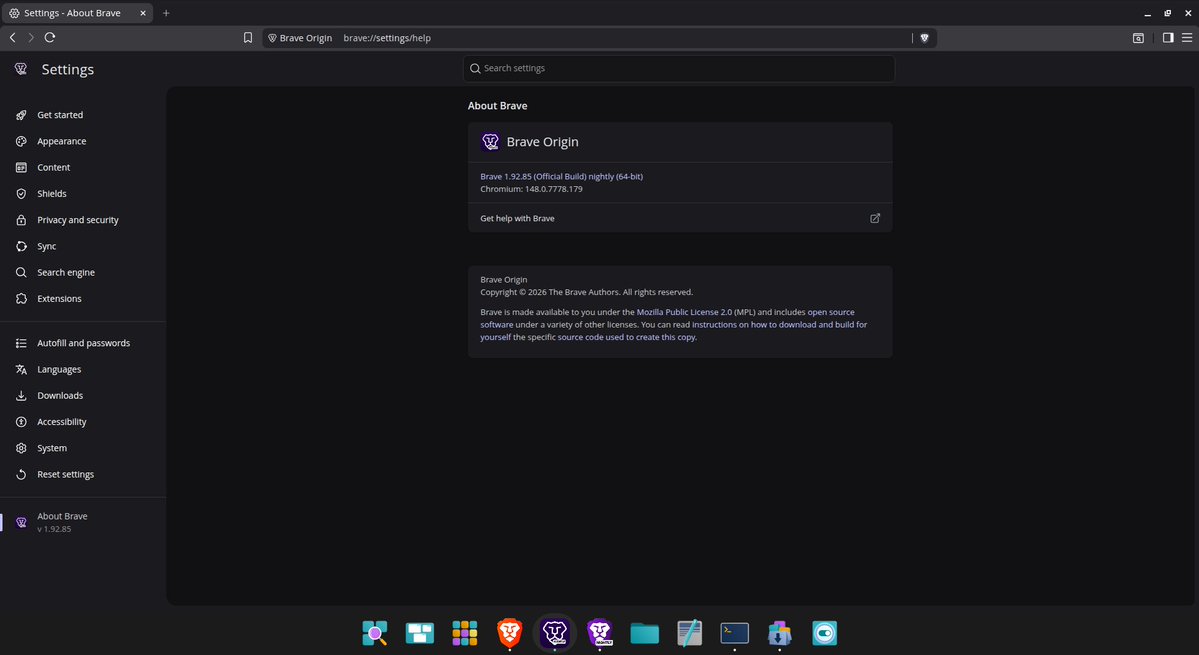This screenshot has height=655, width=1199.
Task: Click the Brave lion logo beside Settings title
Action: pos(21,69)
